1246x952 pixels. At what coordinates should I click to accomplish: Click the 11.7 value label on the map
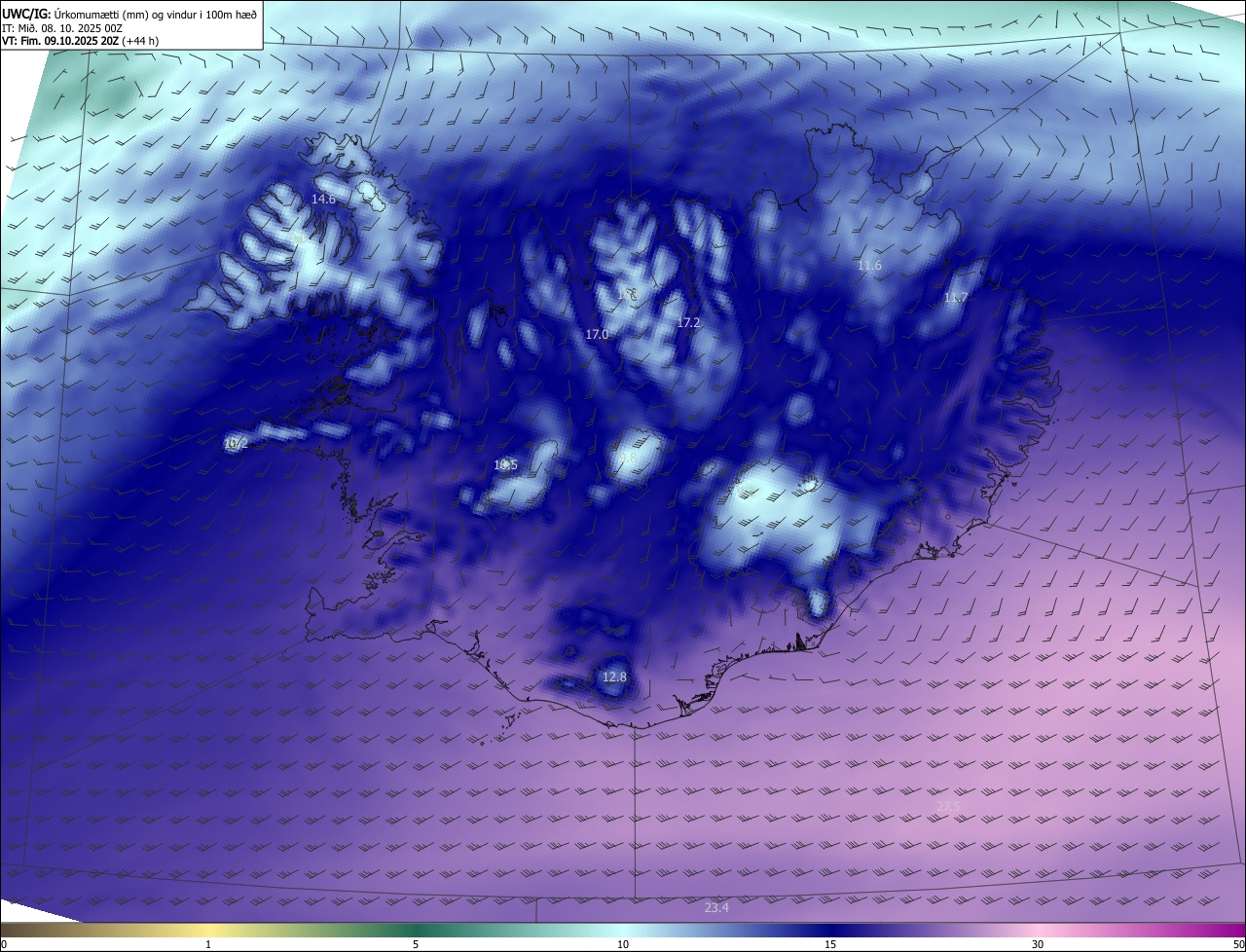pyautogui.click(x=956, y=298)
